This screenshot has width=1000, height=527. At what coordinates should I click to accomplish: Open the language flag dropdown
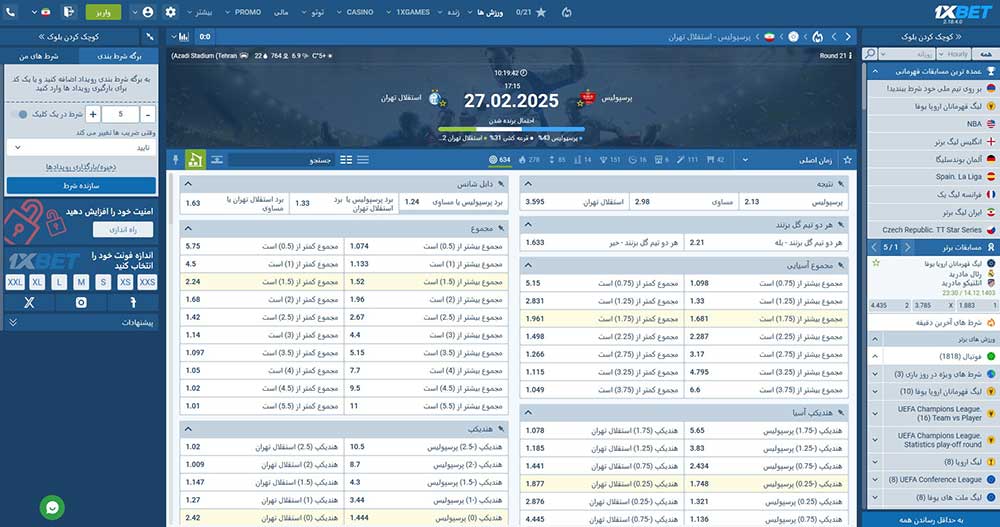point(40,11)
